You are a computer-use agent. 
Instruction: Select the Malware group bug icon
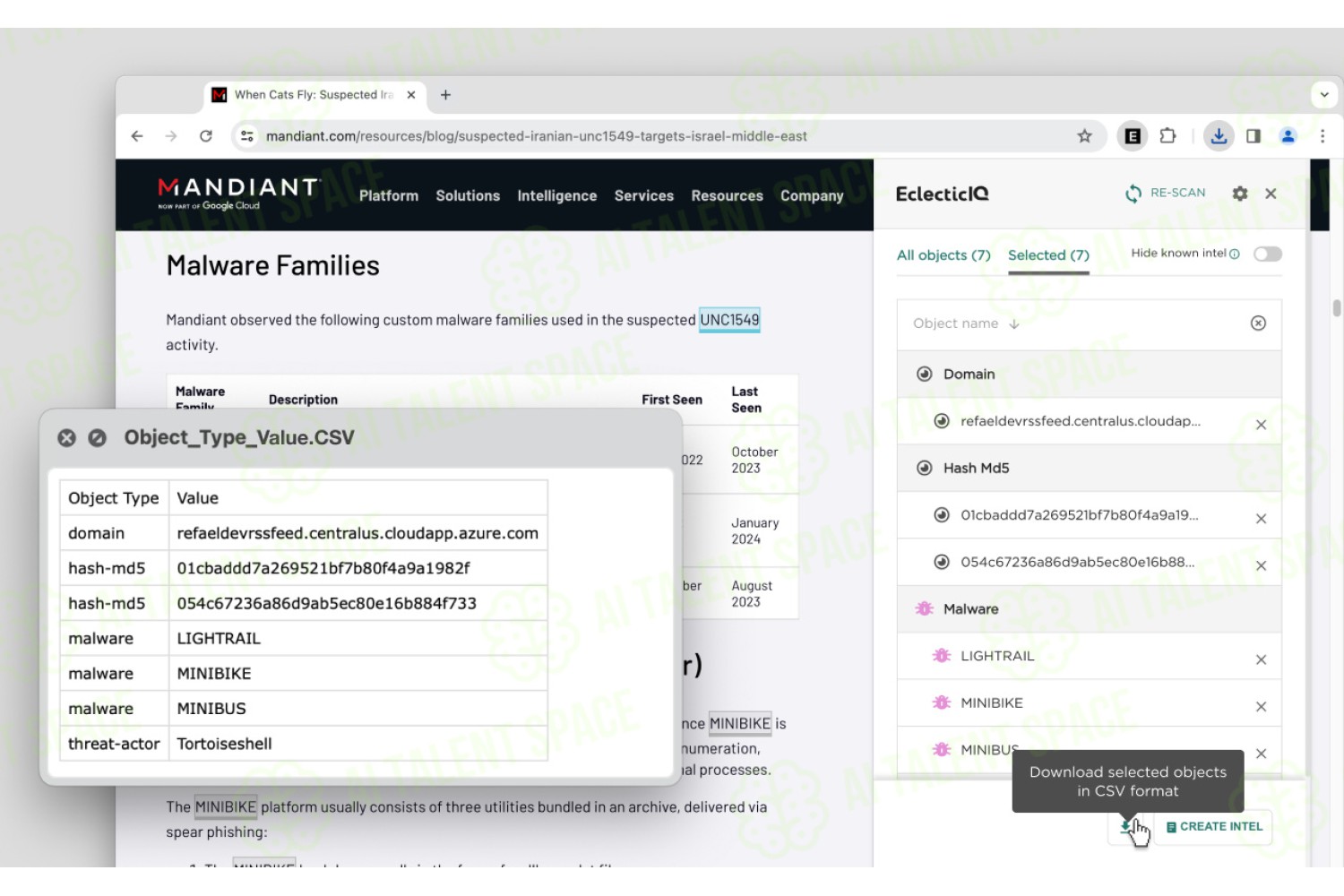[x=925, y=609]
